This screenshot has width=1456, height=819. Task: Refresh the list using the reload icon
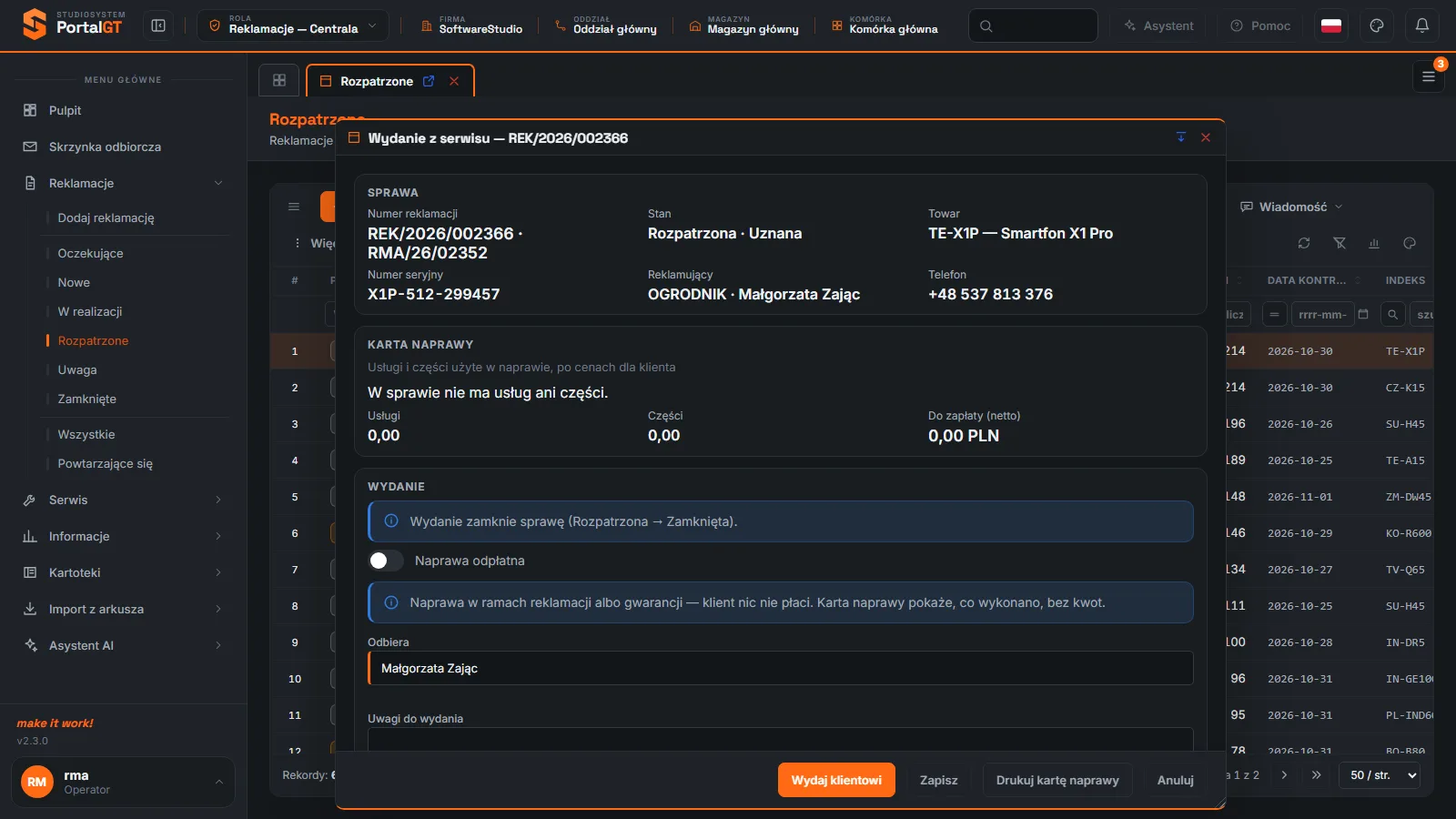(1304, 243)
